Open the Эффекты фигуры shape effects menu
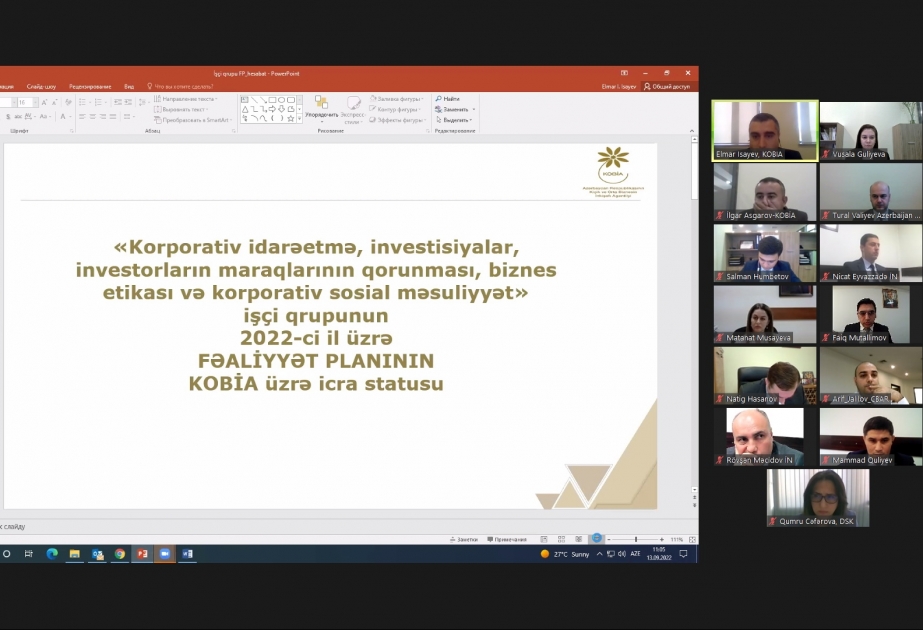 397,120
